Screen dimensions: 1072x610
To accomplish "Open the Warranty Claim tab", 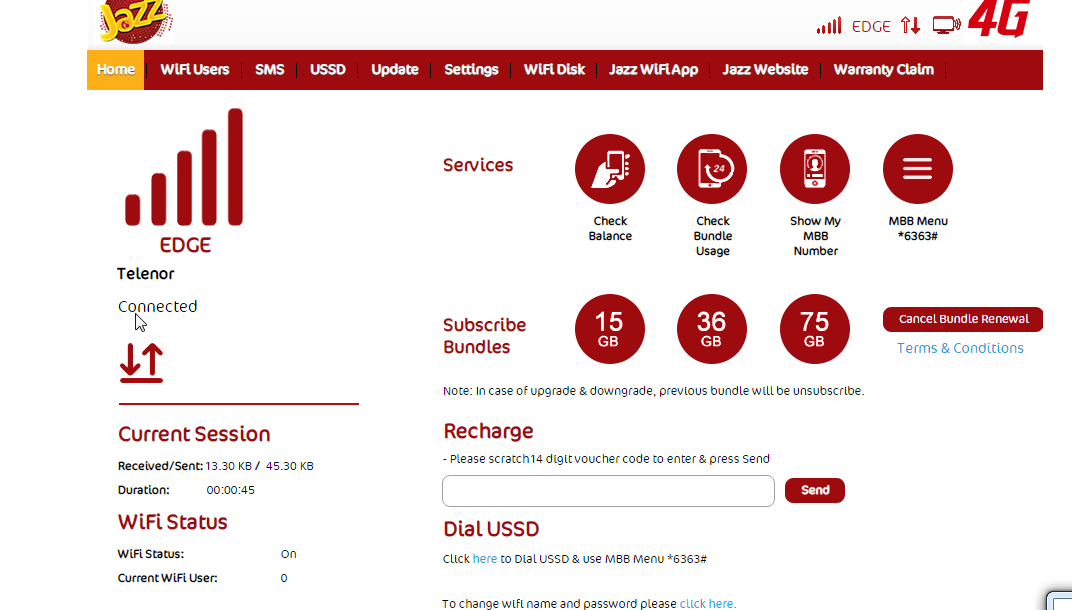I will (883, 69).
